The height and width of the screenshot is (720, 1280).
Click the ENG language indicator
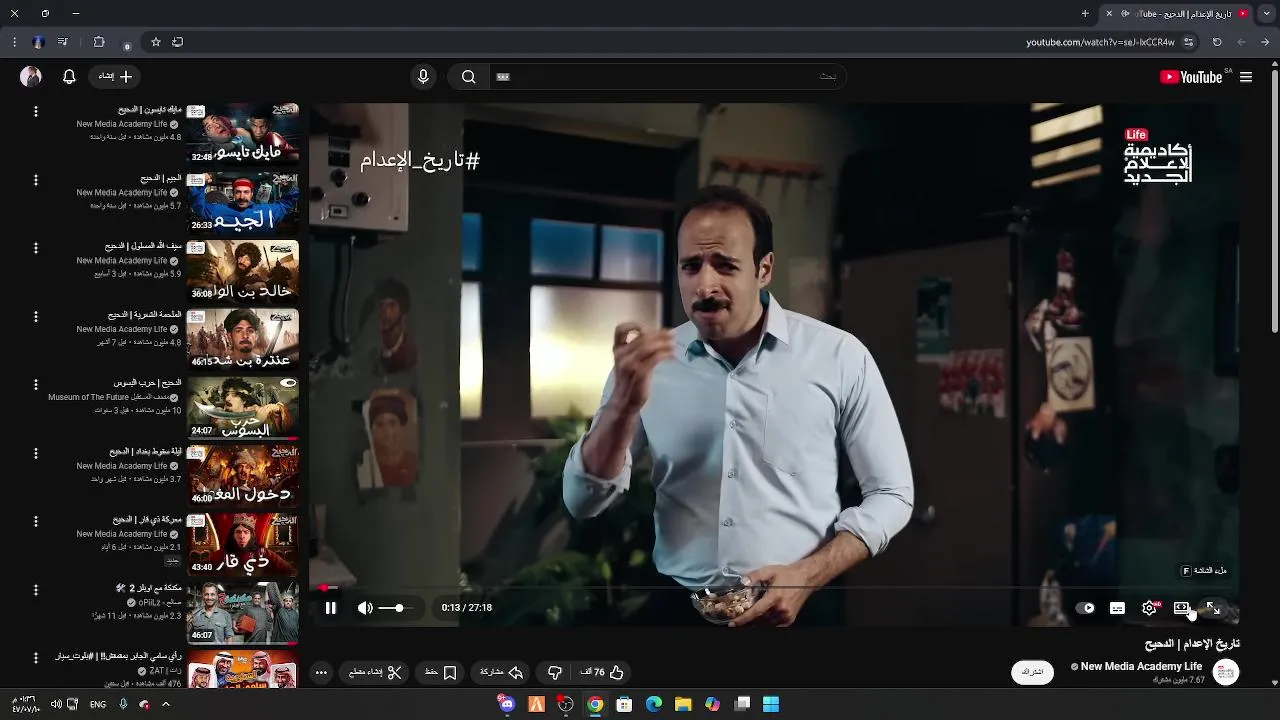(98, 705)
